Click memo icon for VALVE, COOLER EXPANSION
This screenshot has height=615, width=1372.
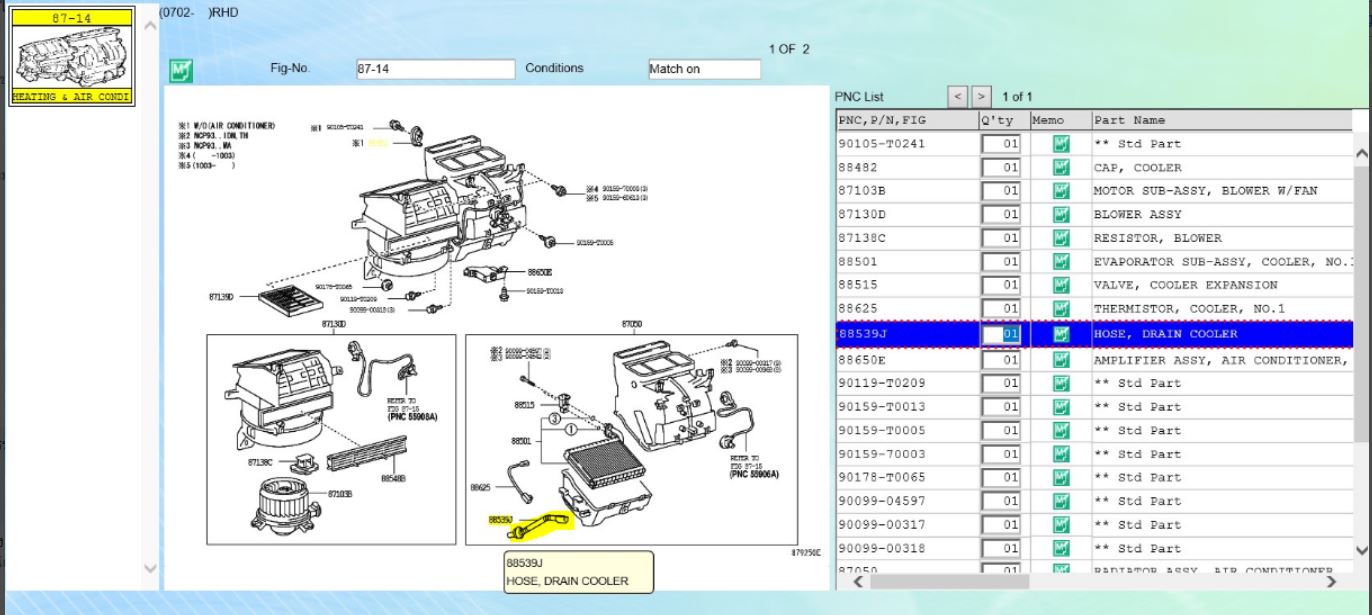tap(1061, 285)
